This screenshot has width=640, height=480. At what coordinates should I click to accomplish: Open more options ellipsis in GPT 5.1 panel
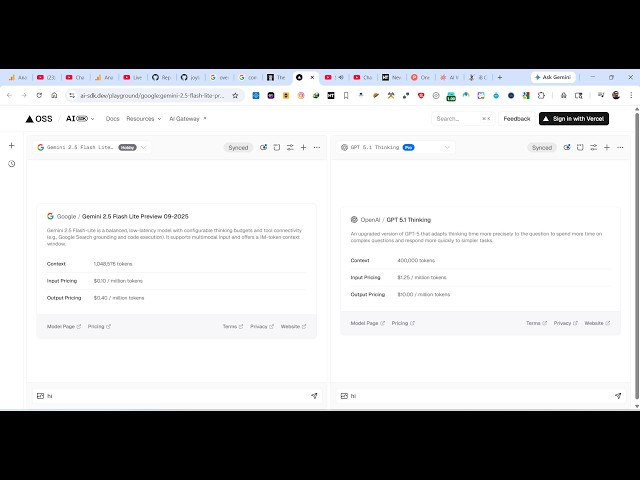[620, 147]
